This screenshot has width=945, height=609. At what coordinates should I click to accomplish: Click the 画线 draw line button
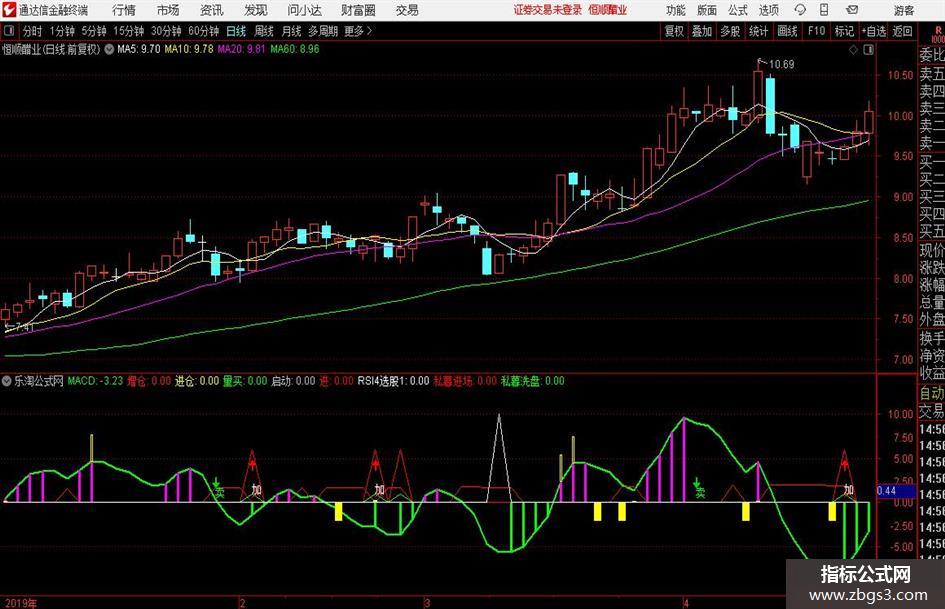coord(788,31)
